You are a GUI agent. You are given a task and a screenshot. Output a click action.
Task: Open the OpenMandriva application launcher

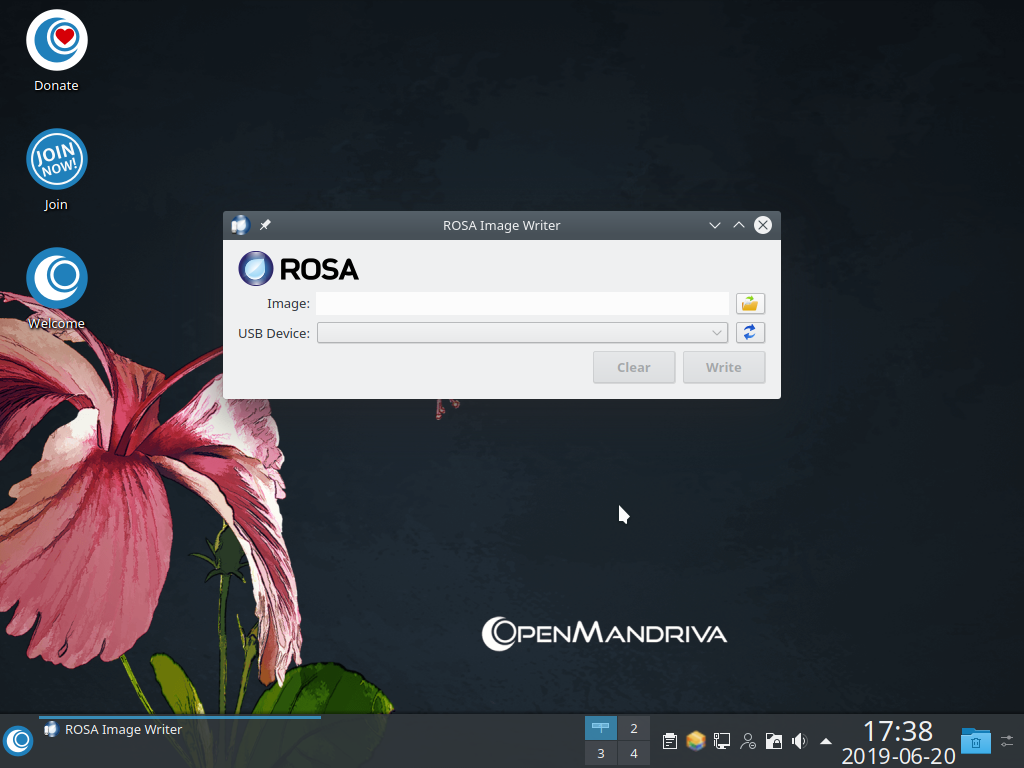19,741
